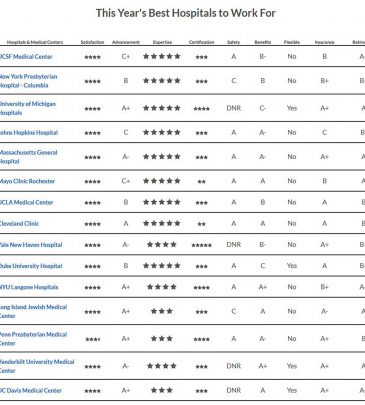Click Penn Presbyterian's Satisfaction stars
The image size is (365, 405).
point(92,339)
